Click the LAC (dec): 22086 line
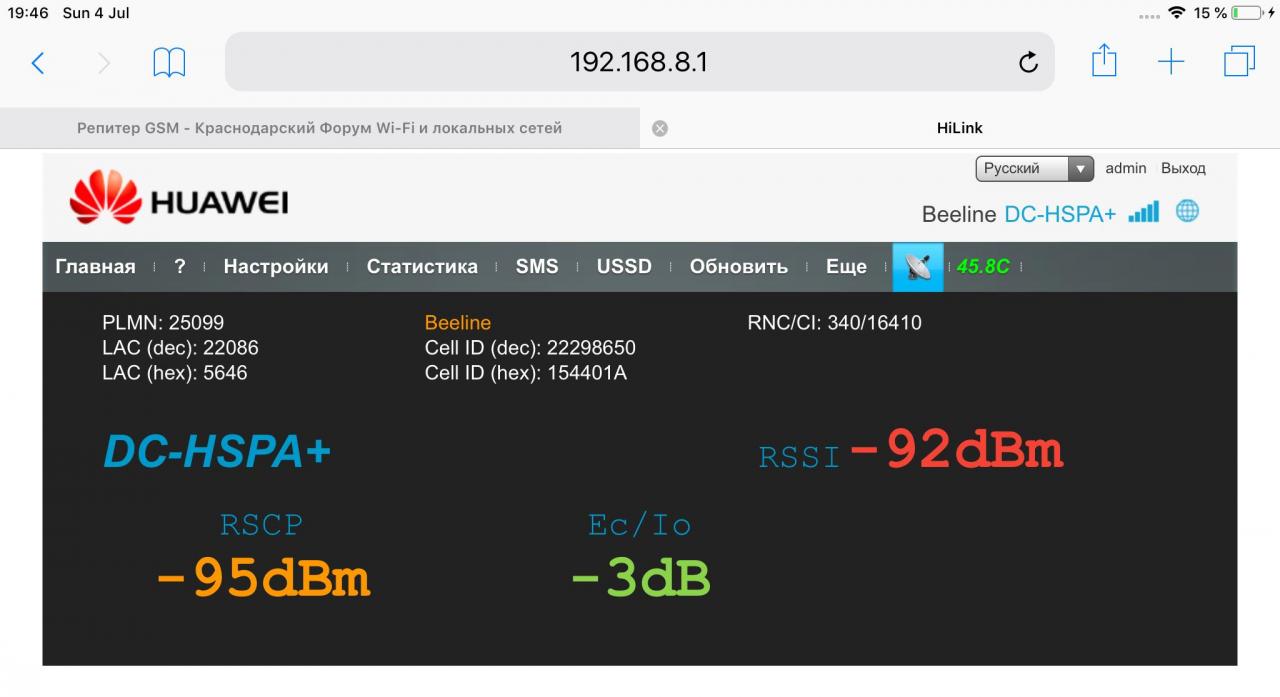 click(180, 348)
